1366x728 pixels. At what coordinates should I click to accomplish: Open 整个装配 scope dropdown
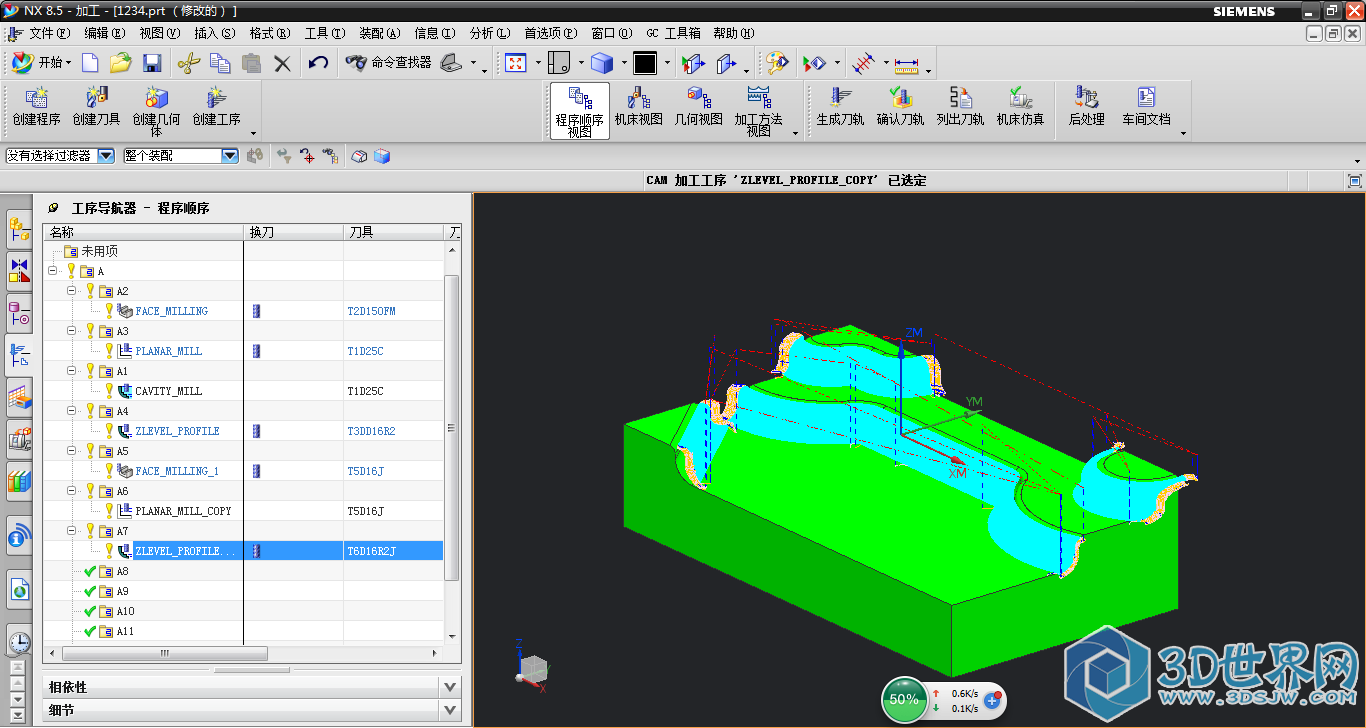pos(230,155)
